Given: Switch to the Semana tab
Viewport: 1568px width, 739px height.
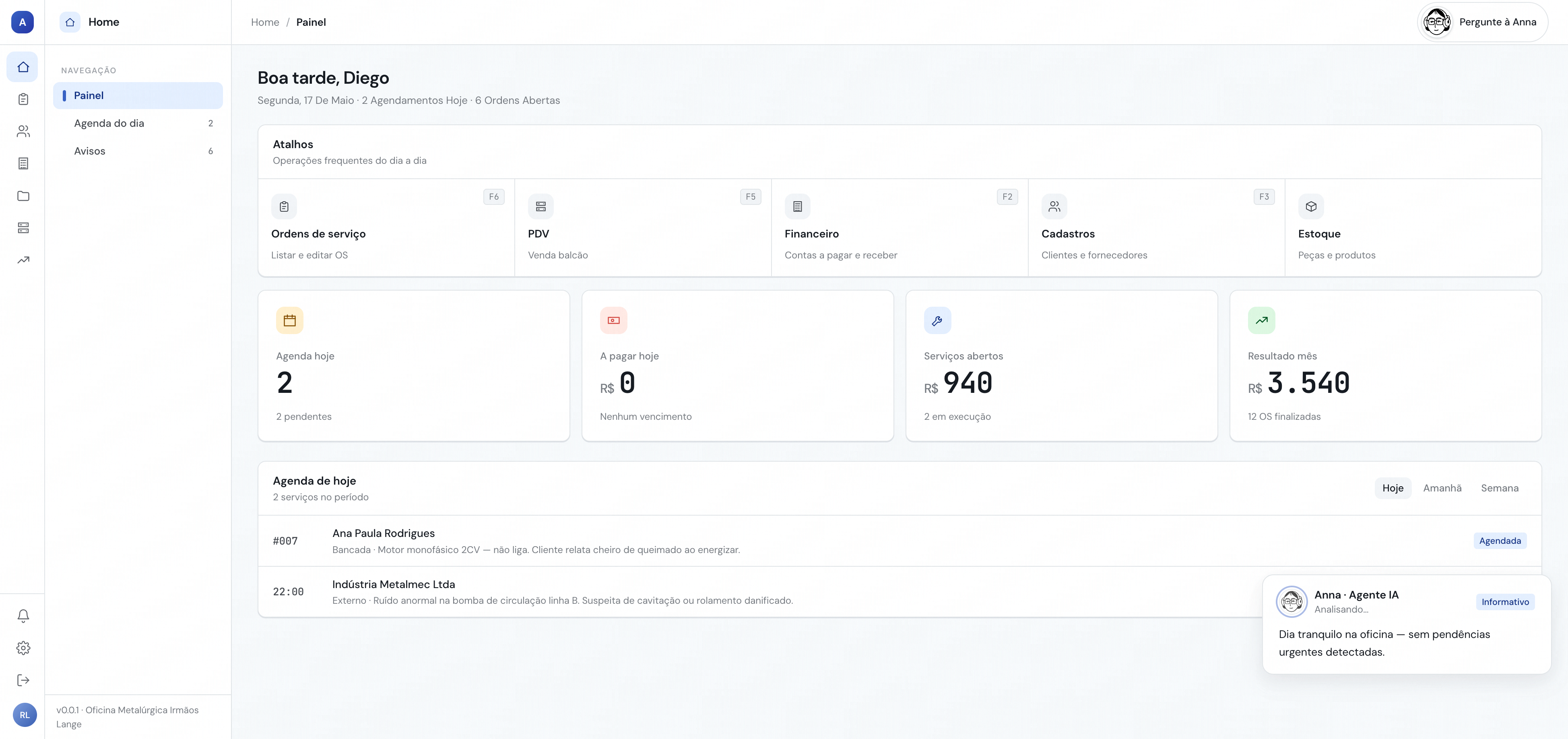Looking at the screenshot, I should [x=1499, y=488].
